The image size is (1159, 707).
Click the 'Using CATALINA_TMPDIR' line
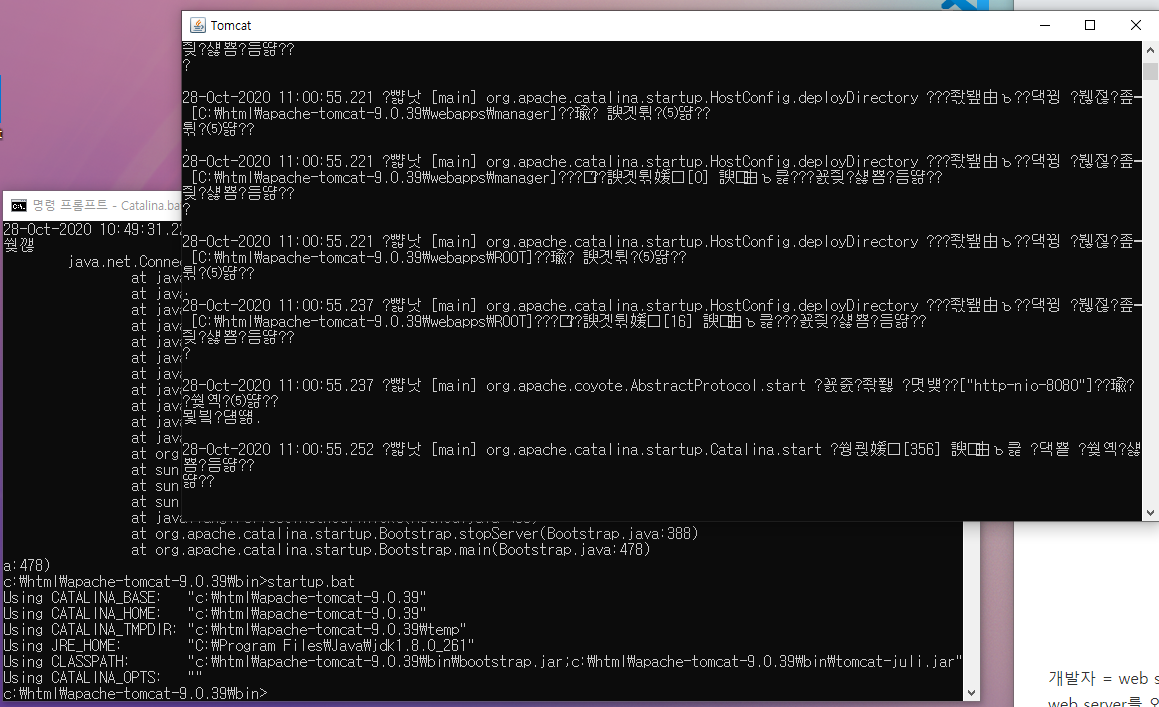(235, 629)
